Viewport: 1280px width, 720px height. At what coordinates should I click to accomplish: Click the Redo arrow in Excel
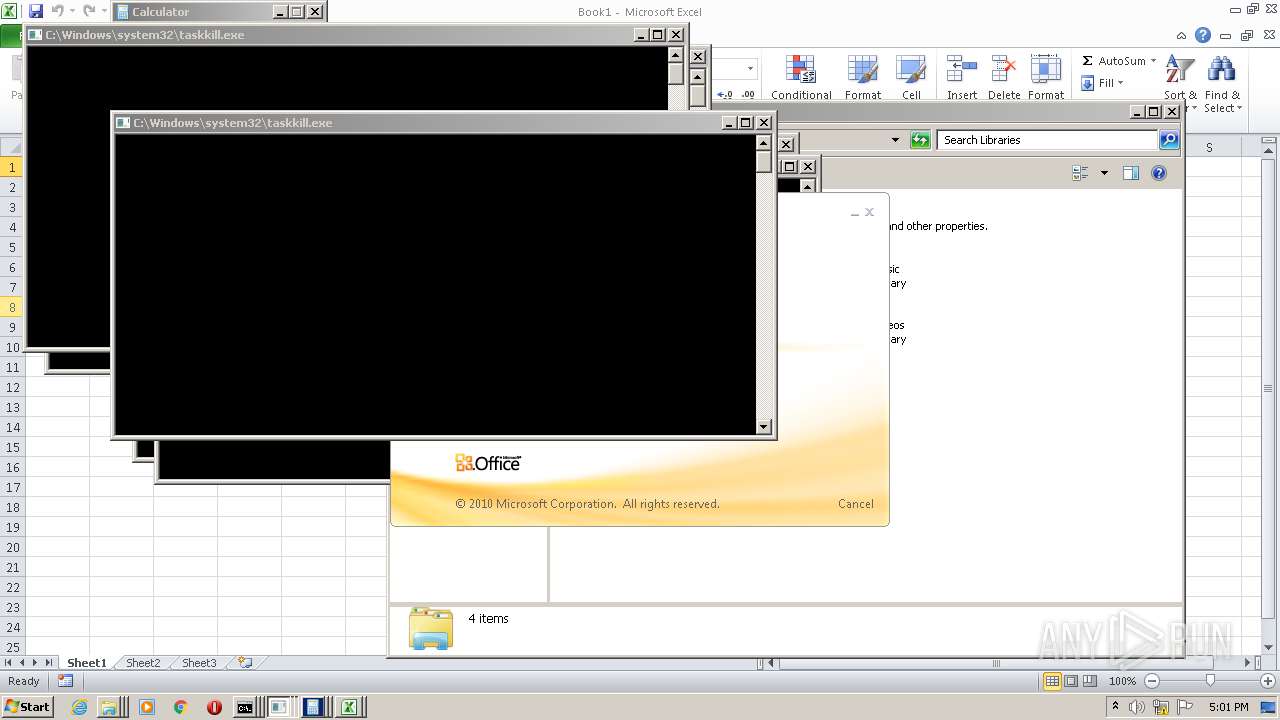[x=89, y=11]
